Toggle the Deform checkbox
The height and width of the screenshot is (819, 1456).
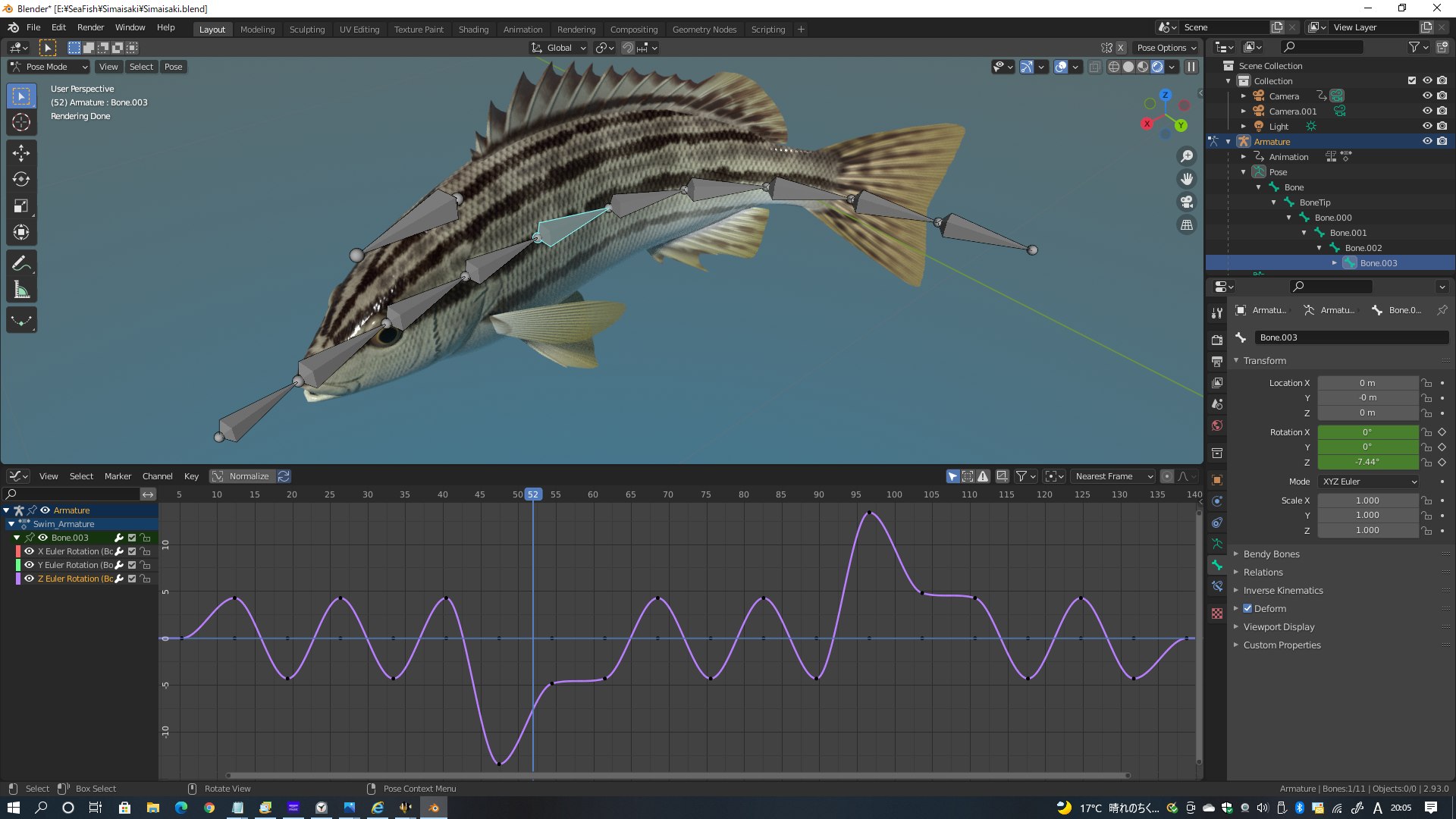point(1247,608)
